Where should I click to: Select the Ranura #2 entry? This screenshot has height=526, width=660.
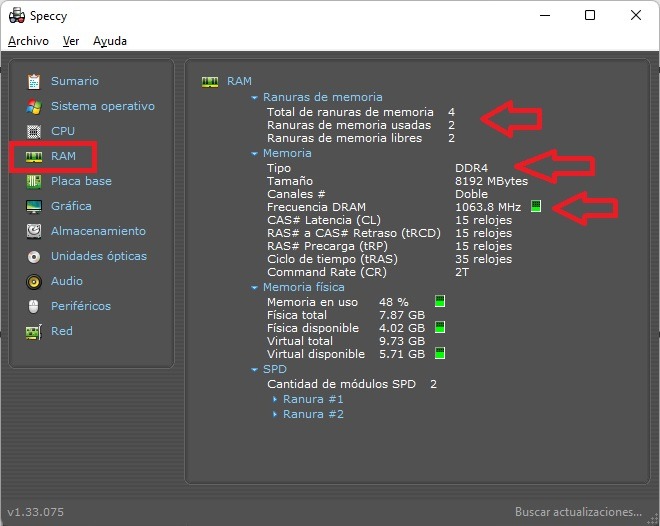[313, 414]
